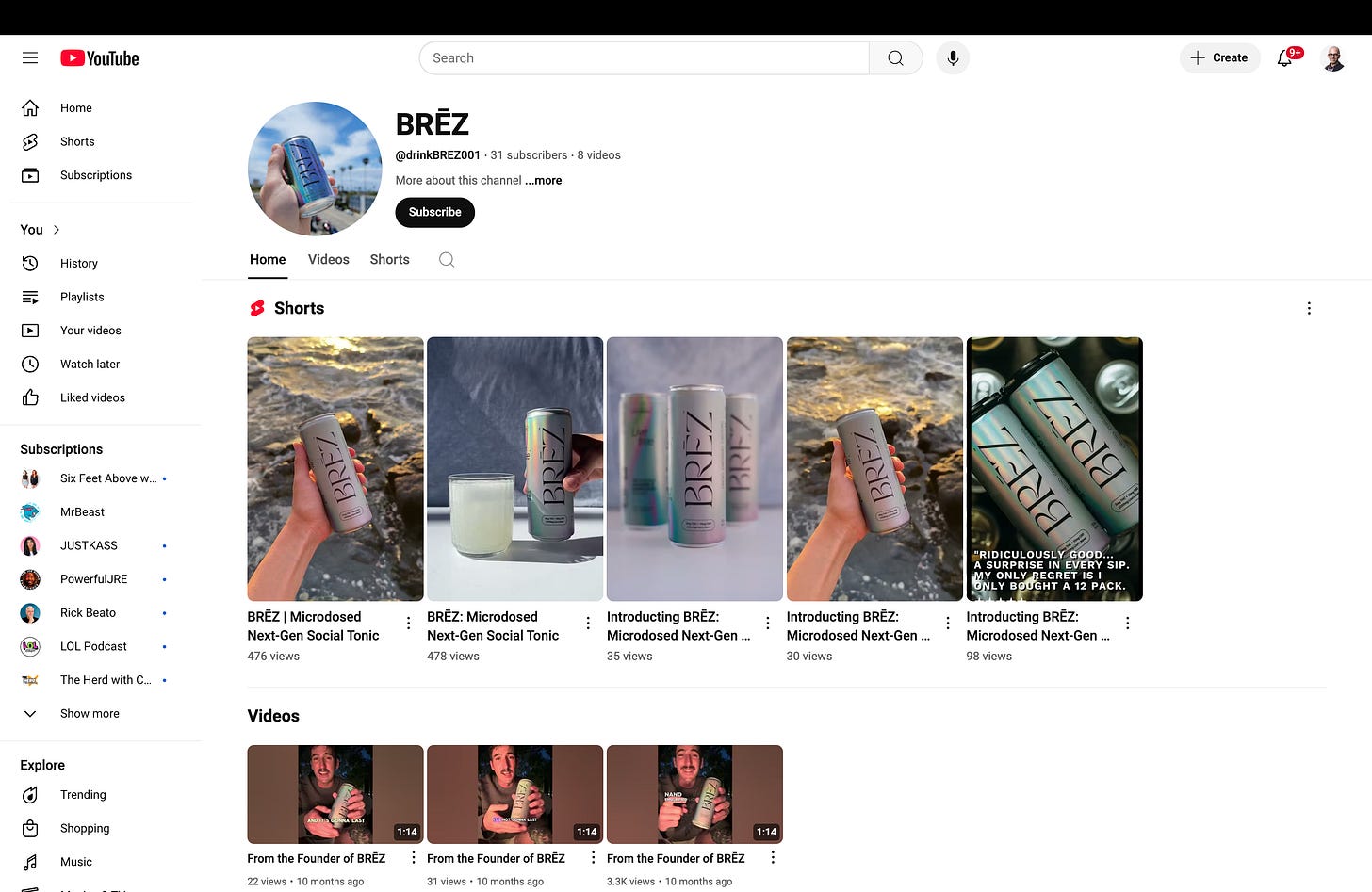Open options for 30 views short
The width and height of the screenshot is (1372, 892).
pyautogui.click(x=948, y=624)
